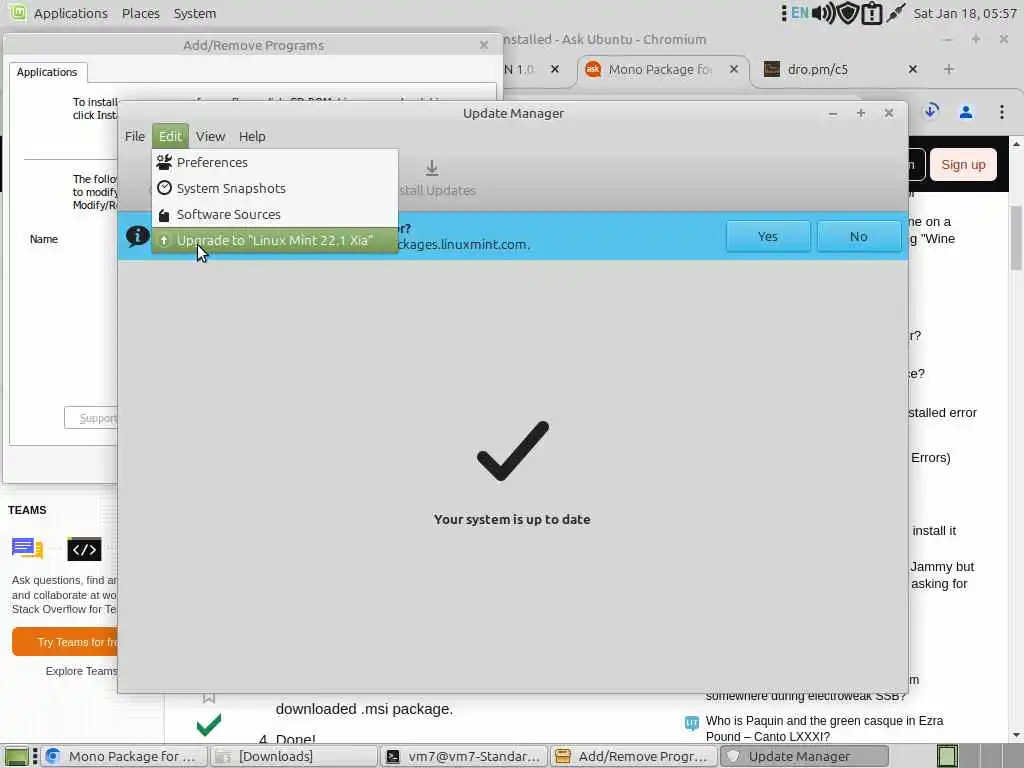Image resolution: width=1024 pixels, height=768 pixels.
Task: Click the Support button in Add/Remove Programs
Action: tap(91, 418)
